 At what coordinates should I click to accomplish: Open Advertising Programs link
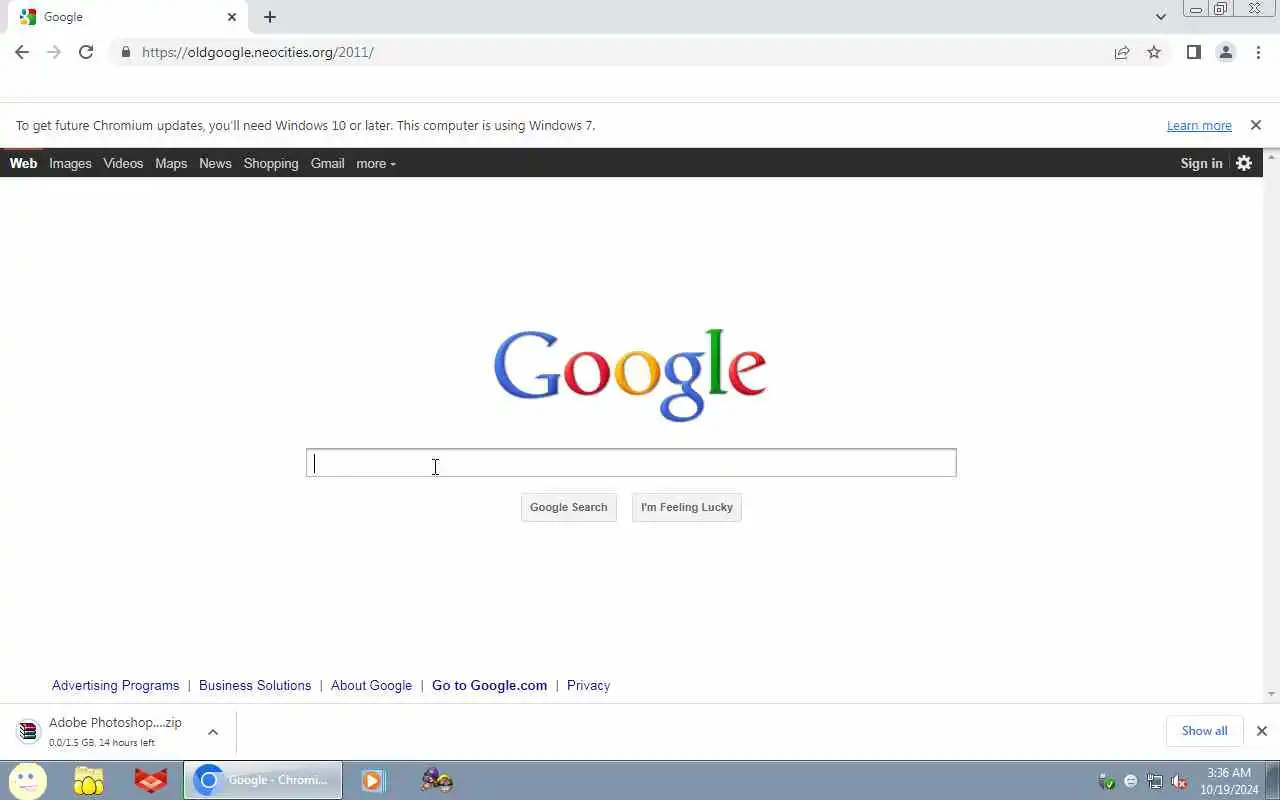click(x=115, y=685)
